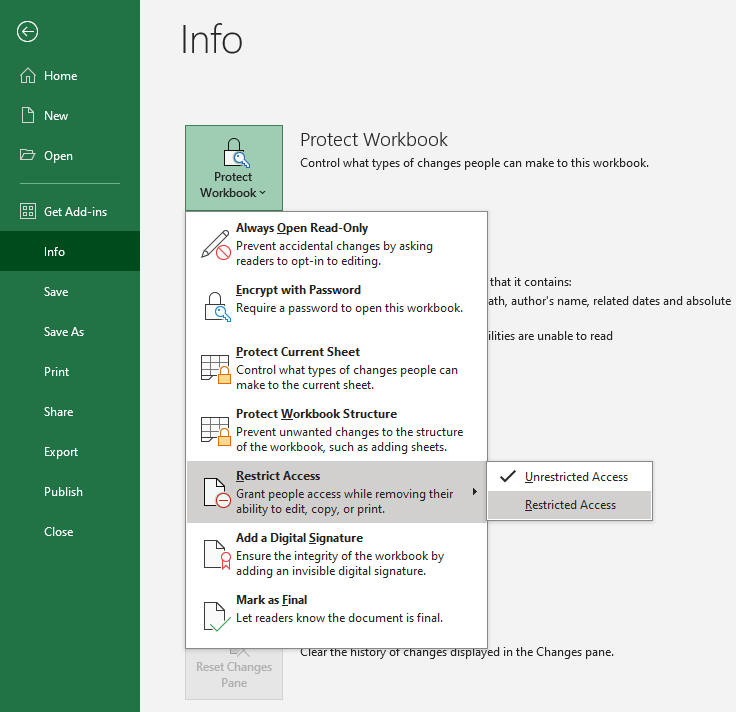Image resolution: width=736 pixels, height=712 pixels.
Task: Click the back arrow icon
Action: click(27, 32)
